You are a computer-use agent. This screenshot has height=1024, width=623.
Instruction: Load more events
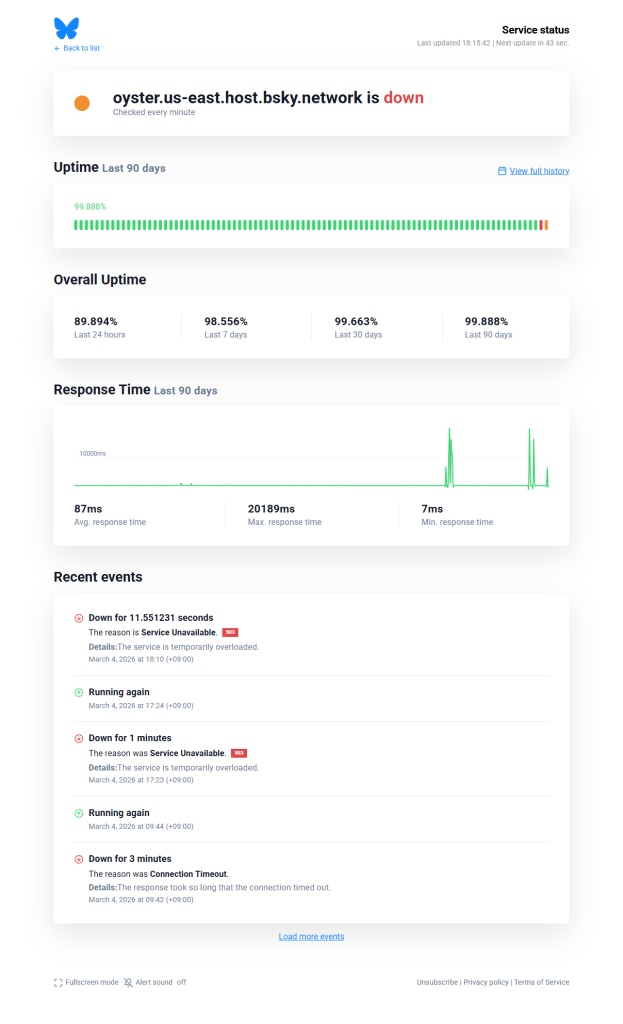click(x=311, y=936)
